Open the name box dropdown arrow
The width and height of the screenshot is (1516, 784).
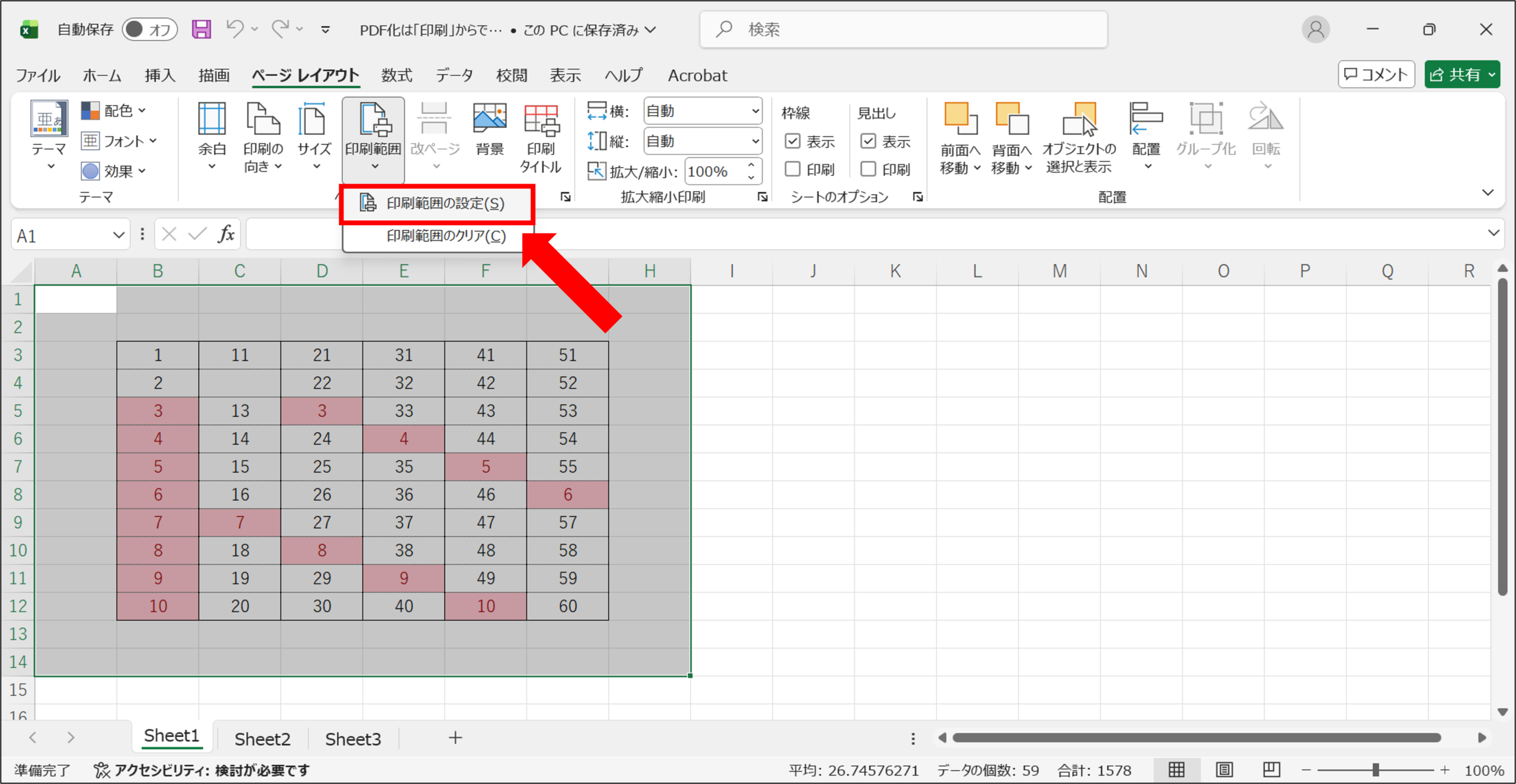point(118,235)
